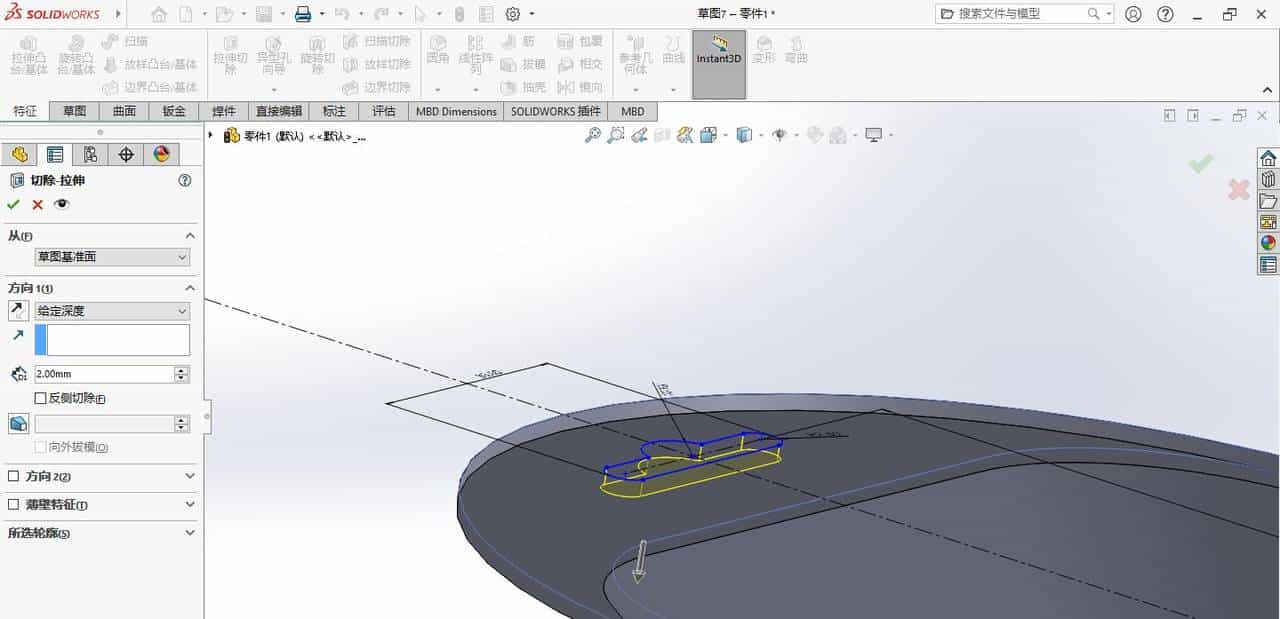
Task: Switch to the 评估 ribbon tab
Action: coord(384,111)
